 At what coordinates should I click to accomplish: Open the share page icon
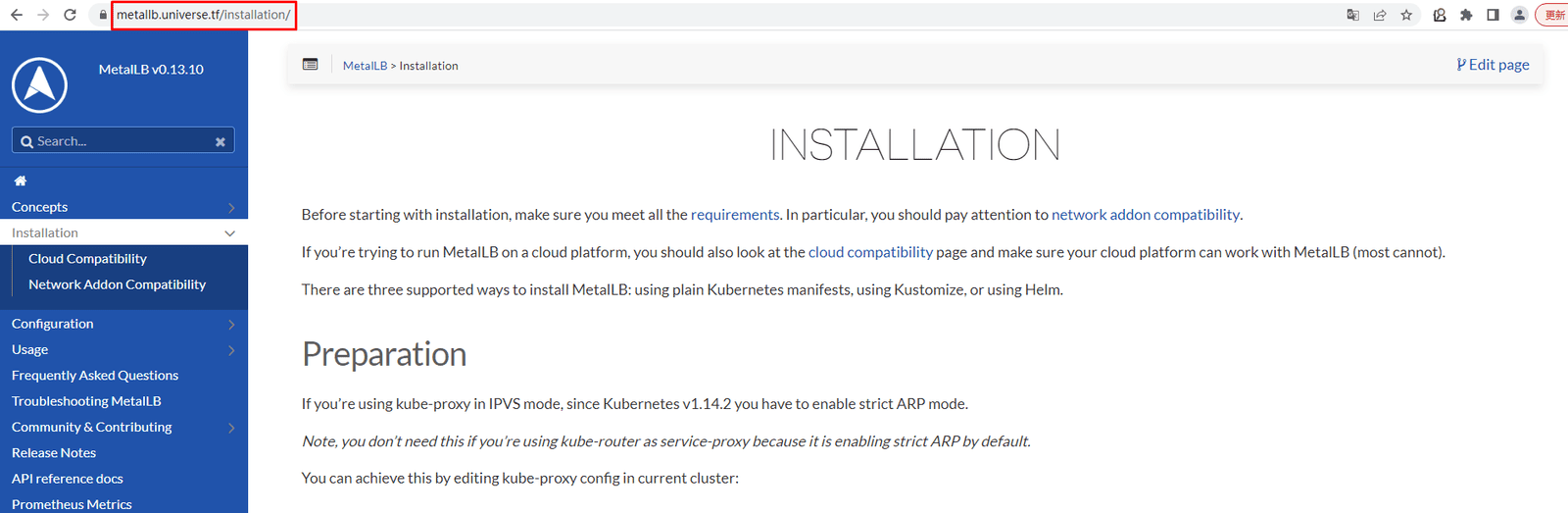(1380, 15)
